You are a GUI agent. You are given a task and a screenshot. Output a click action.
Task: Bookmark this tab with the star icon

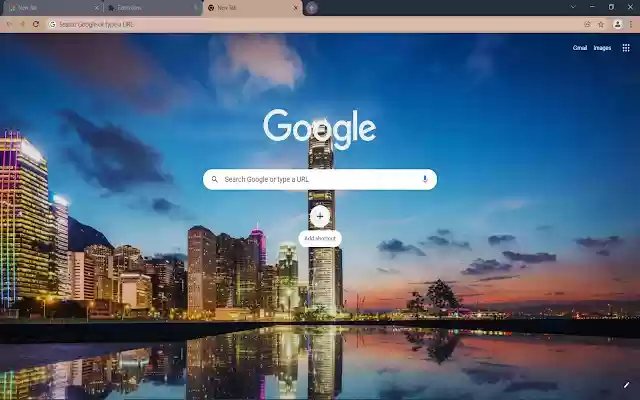601,24
